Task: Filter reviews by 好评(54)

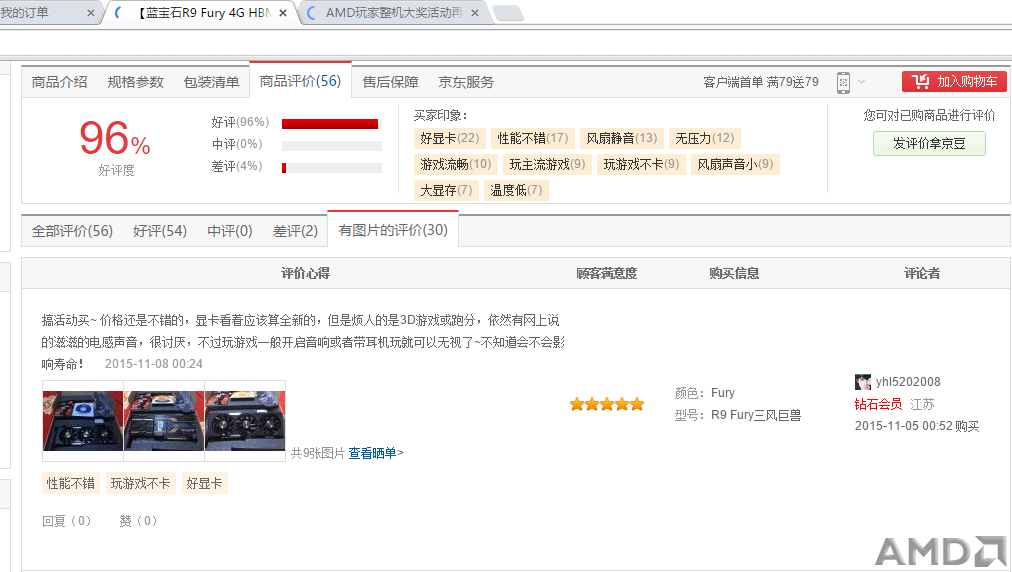Action: (x=160, y=230)
